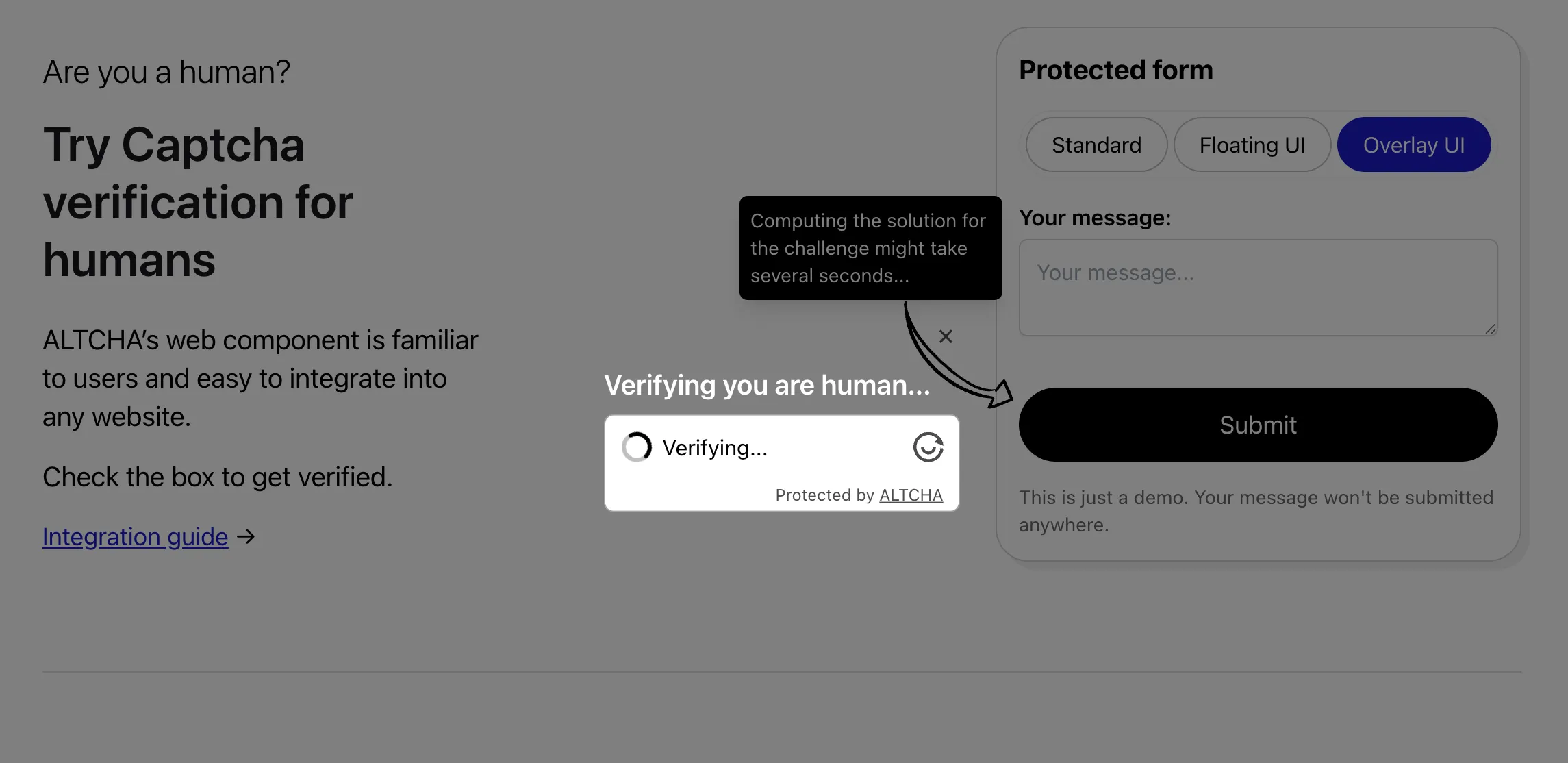Switch to the Floating UI tab
This screenshot has height=763, width=1568.
point(1252,145)
